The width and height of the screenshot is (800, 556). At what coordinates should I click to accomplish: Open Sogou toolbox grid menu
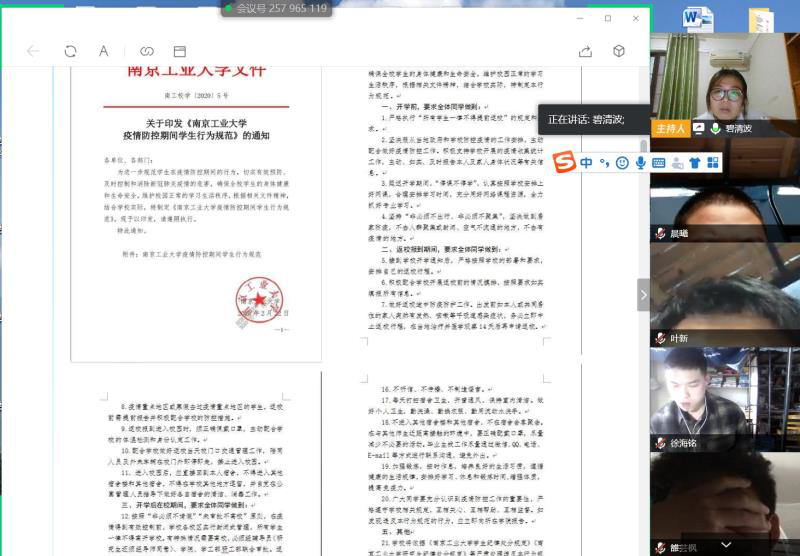click(712, 162)
